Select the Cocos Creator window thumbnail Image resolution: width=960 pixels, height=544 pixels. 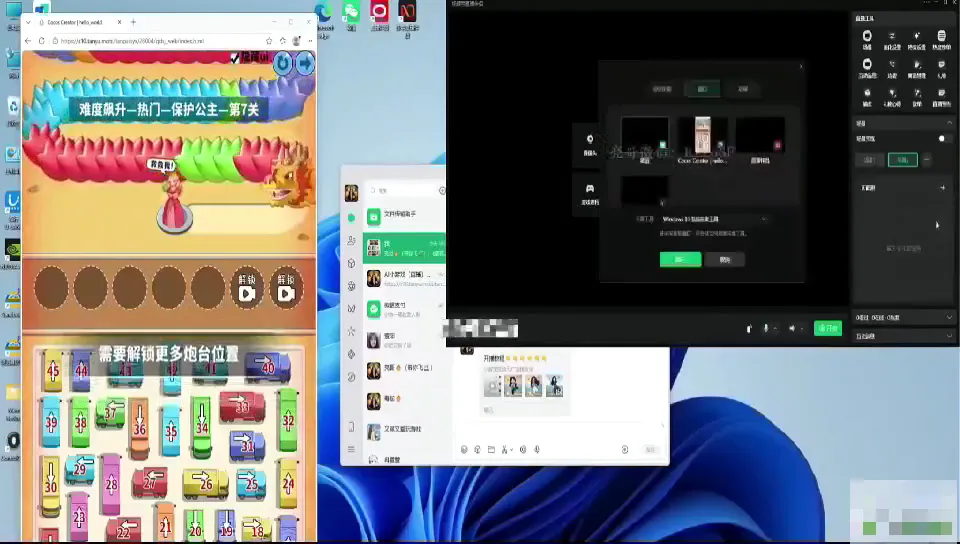click(x=702, y=136)
